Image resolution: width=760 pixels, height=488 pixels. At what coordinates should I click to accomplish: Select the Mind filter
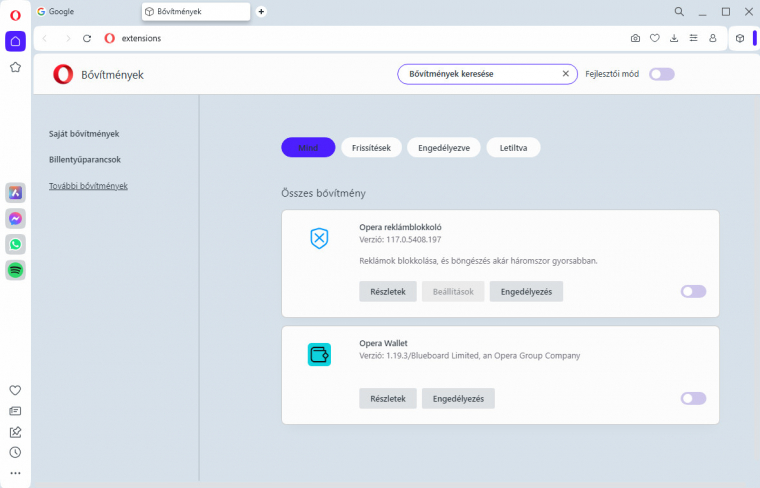click(x=308, y=147)
